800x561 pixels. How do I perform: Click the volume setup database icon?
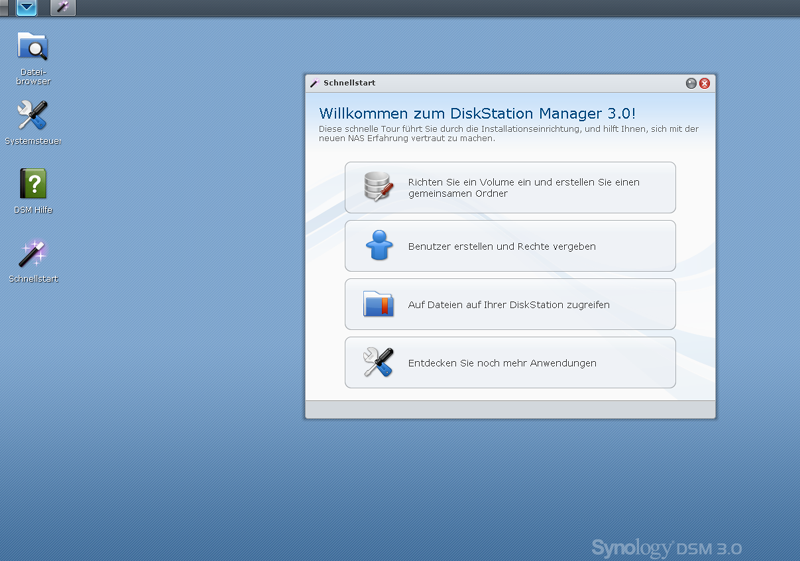click(x=379, y=187)
